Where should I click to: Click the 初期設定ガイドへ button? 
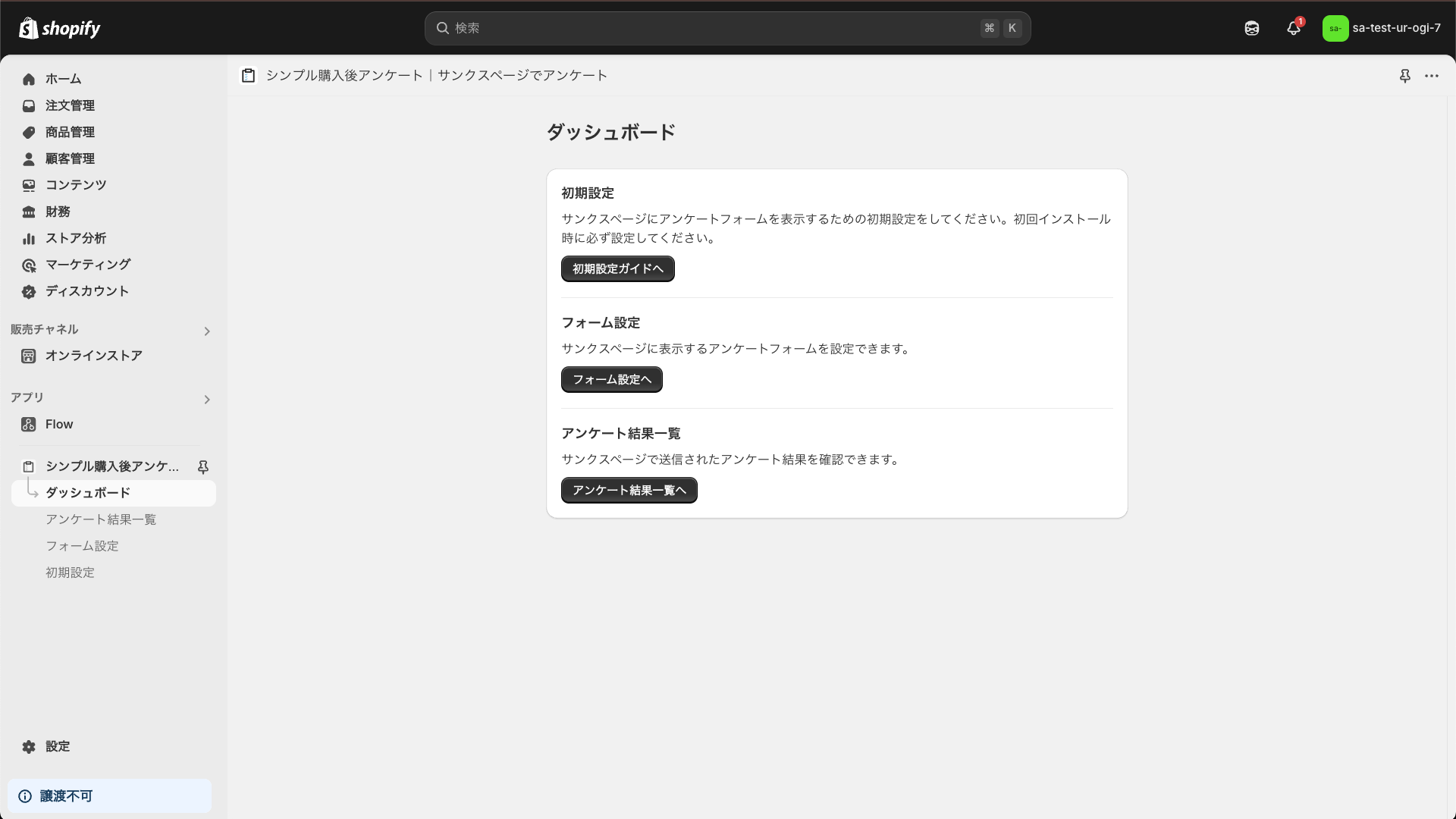click(617, 268)
